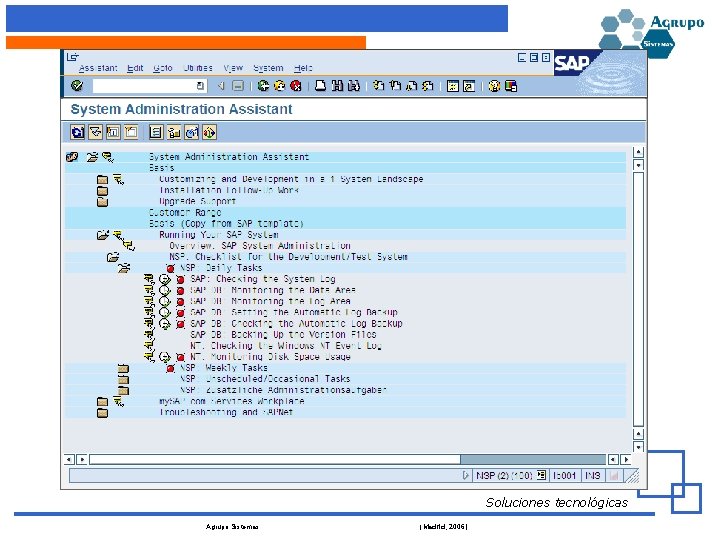Open the command field history dropdown
The image size is (720, 540).
(x=201, y=86)
